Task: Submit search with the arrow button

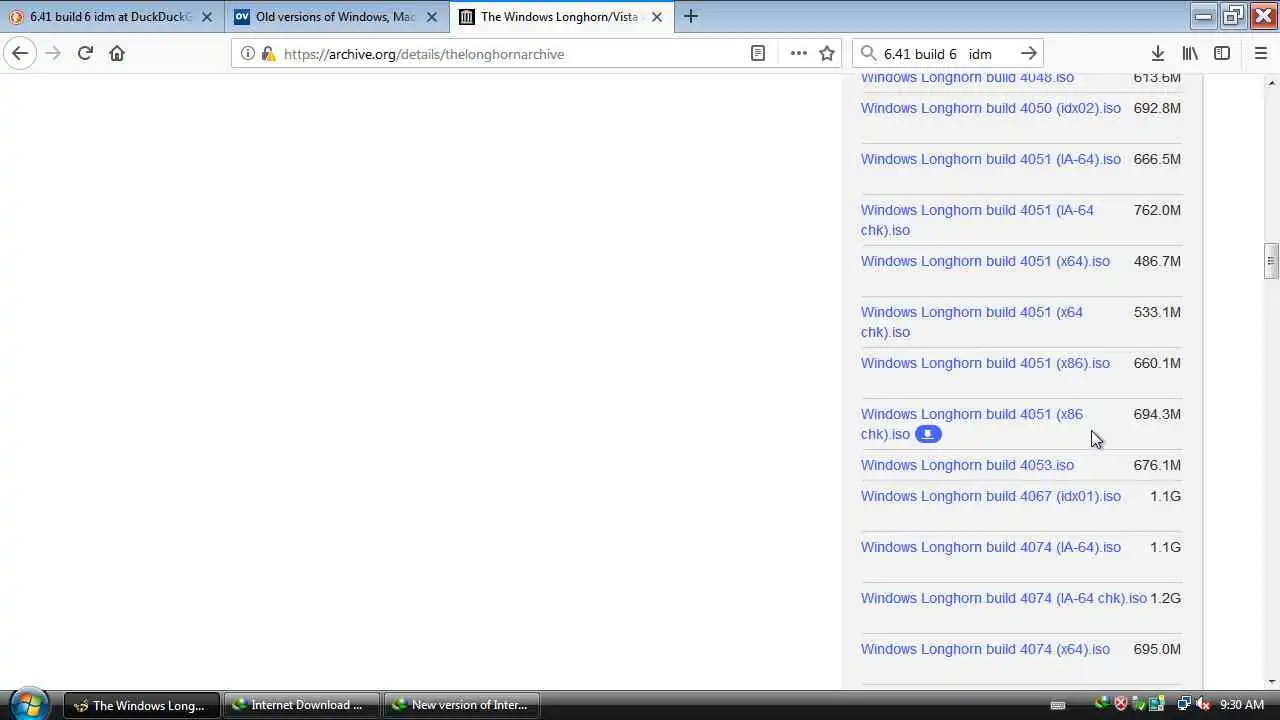Action: [1028, 54]
